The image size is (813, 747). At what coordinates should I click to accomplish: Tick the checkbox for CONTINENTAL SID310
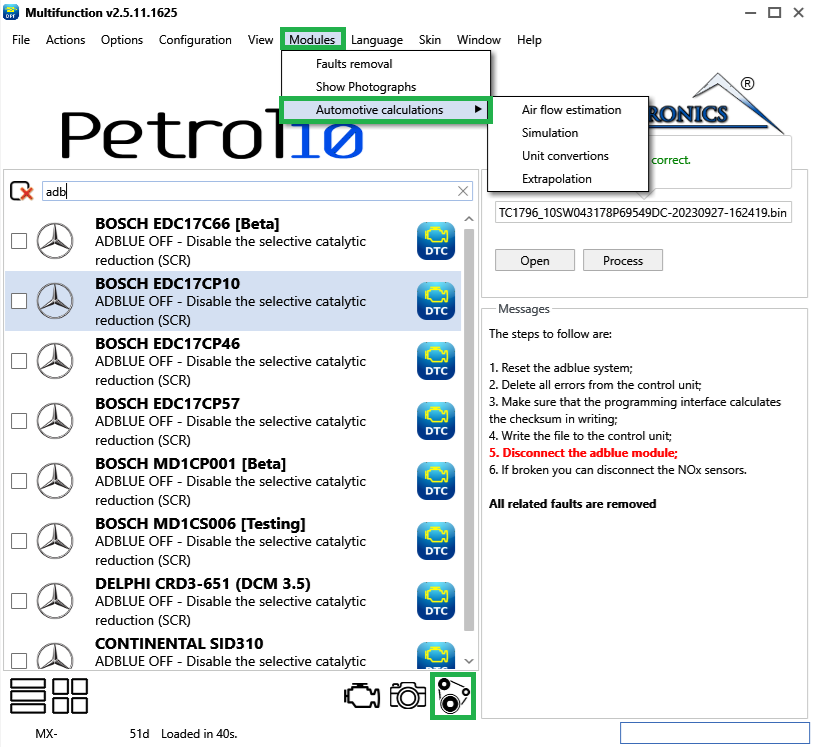tap(19, 661)
